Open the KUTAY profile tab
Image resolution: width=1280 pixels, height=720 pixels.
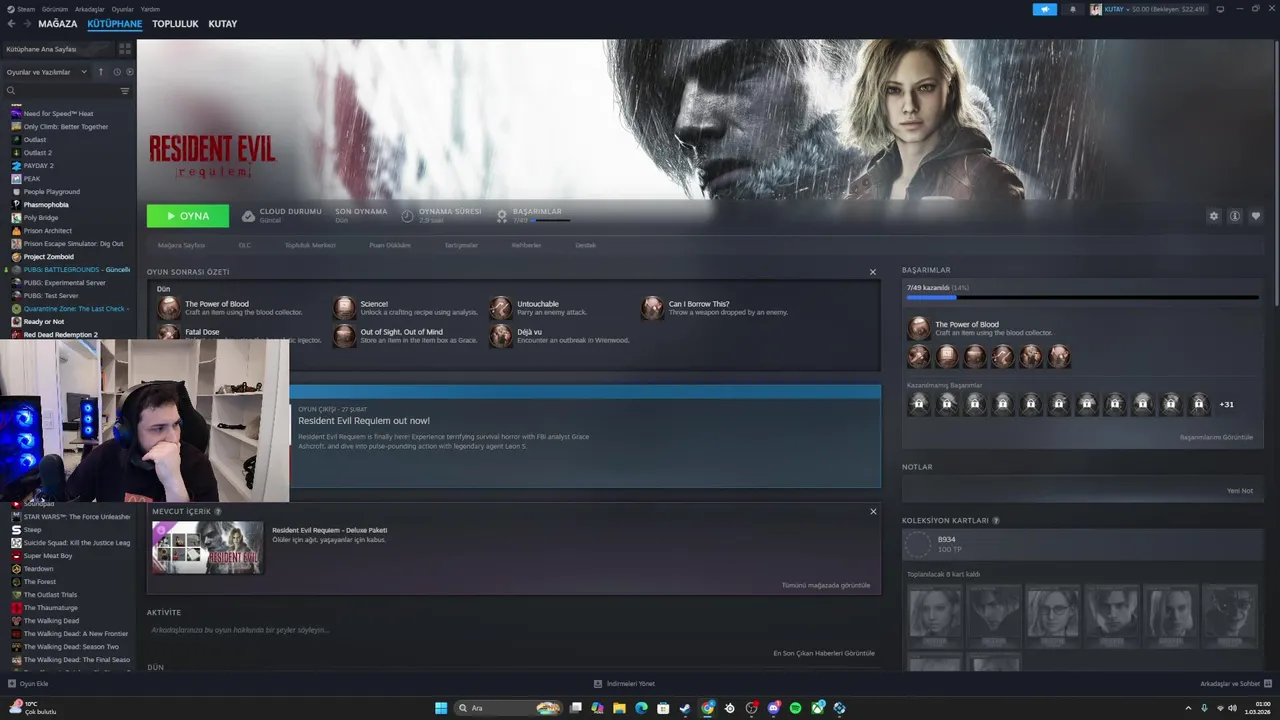click(x=223, y=24)
